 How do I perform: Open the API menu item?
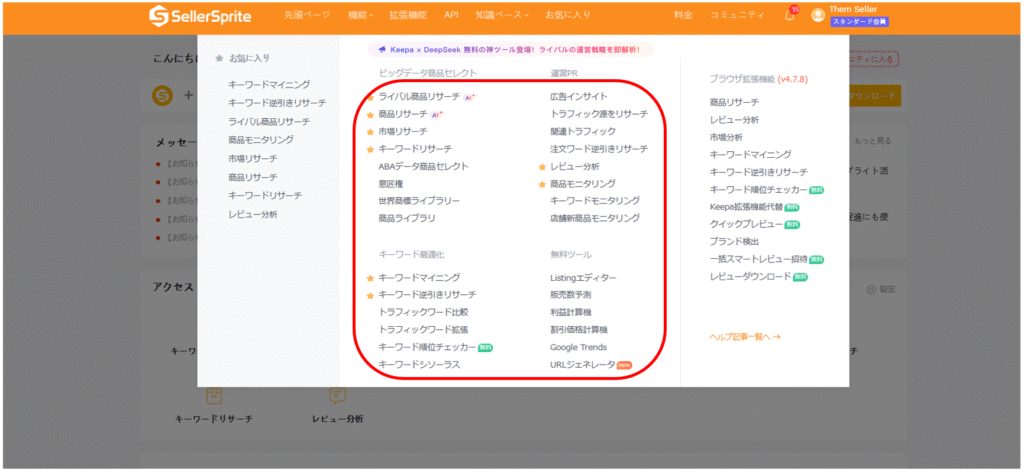click(451, 15)
